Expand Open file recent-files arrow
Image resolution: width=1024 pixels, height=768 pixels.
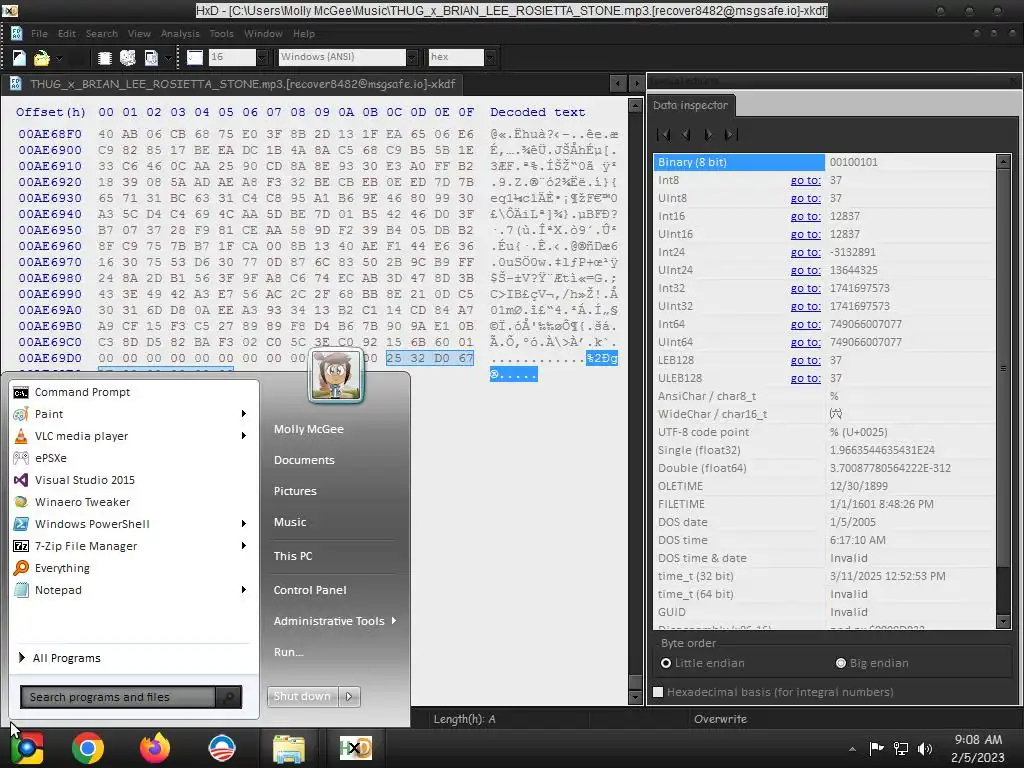59,58
